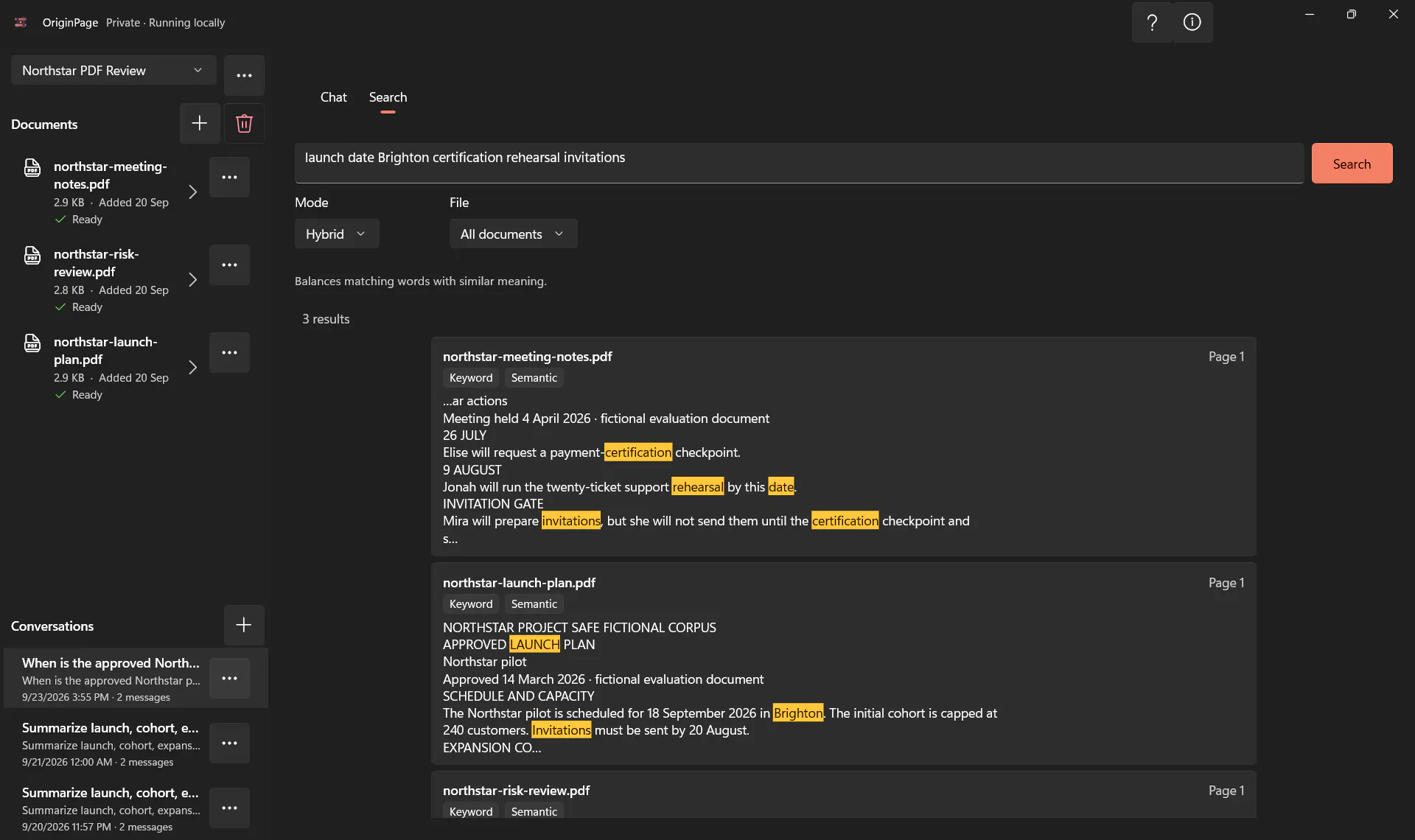This screenshot has height=840, width=1415.
Task: Open workspace more options menu
Action: [x=244, y=75]
